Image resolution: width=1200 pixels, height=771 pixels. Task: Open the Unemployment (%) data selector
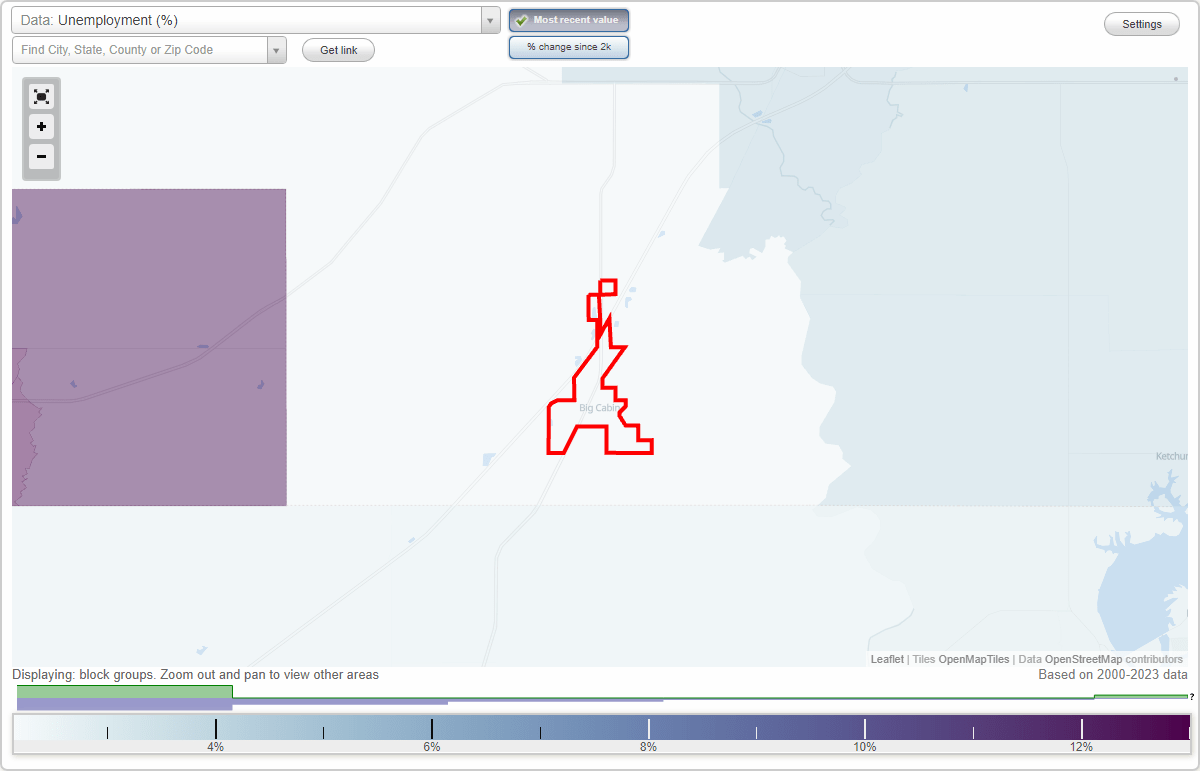(x=250, y=20)
